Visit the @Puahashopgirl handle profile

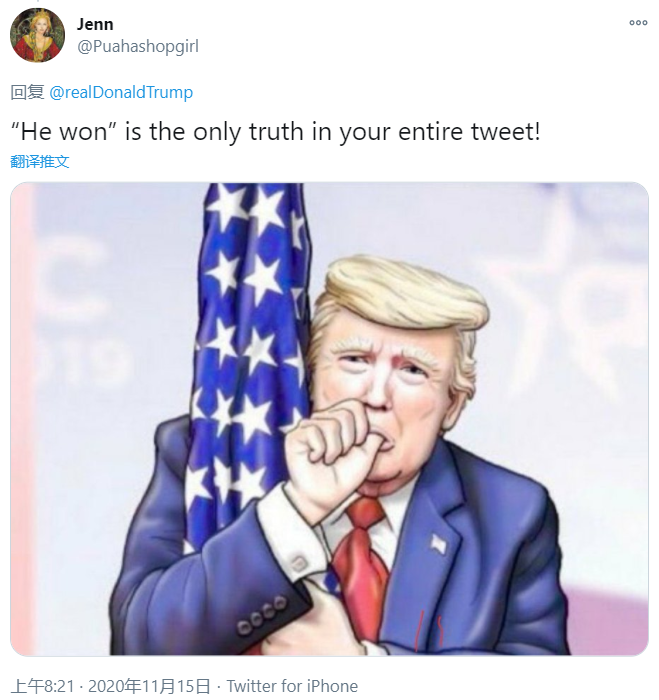[x=138, y=46]
